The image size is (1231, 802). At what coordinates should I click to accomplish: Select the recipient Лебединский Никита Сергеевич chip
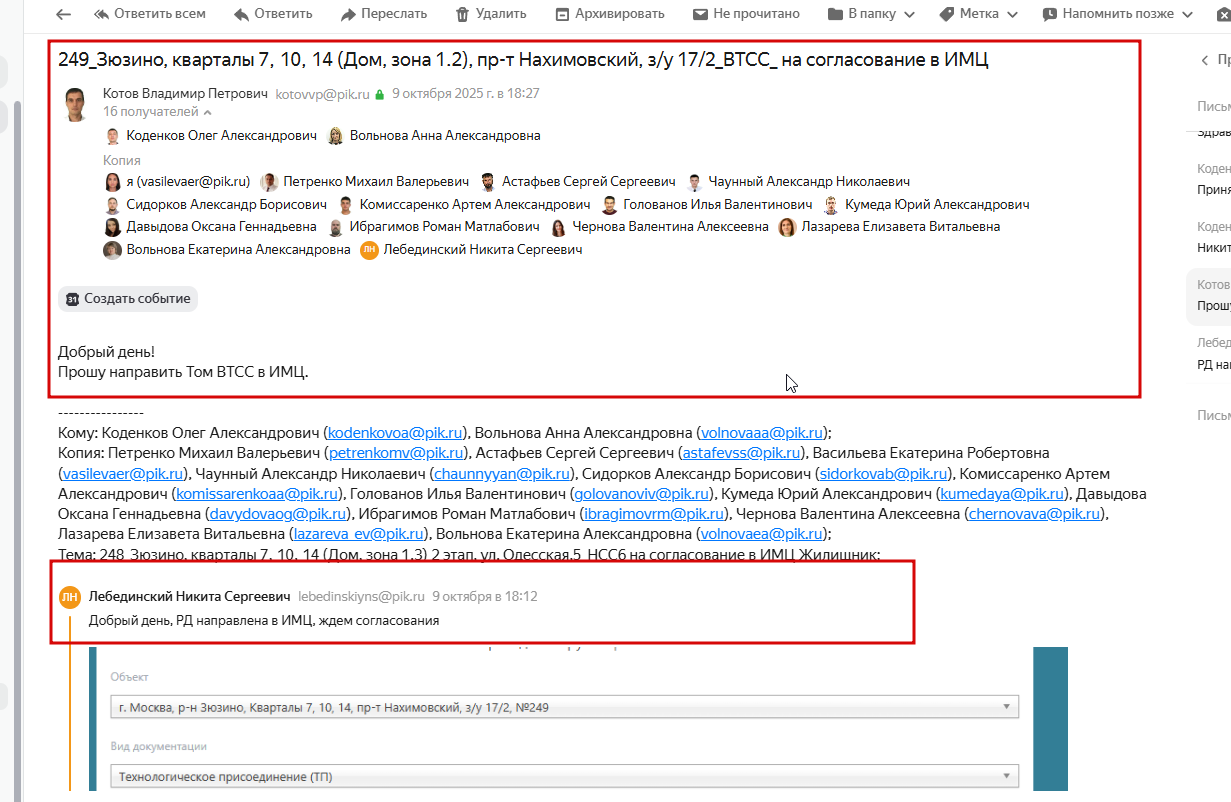pyautogui.click(x=471, y=250)
